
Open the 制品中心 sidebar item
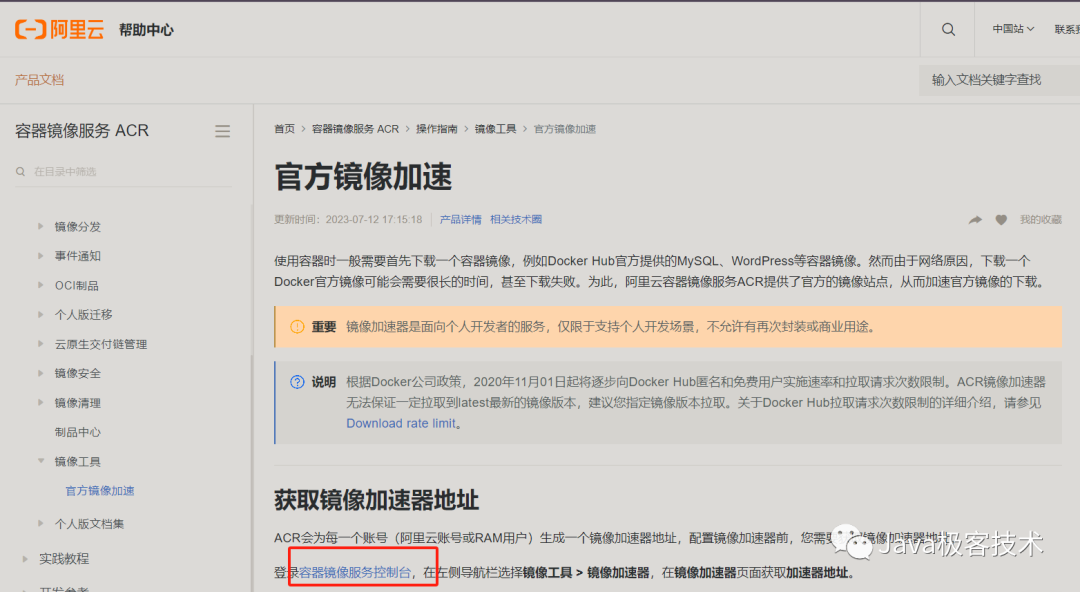coord(78,432)
